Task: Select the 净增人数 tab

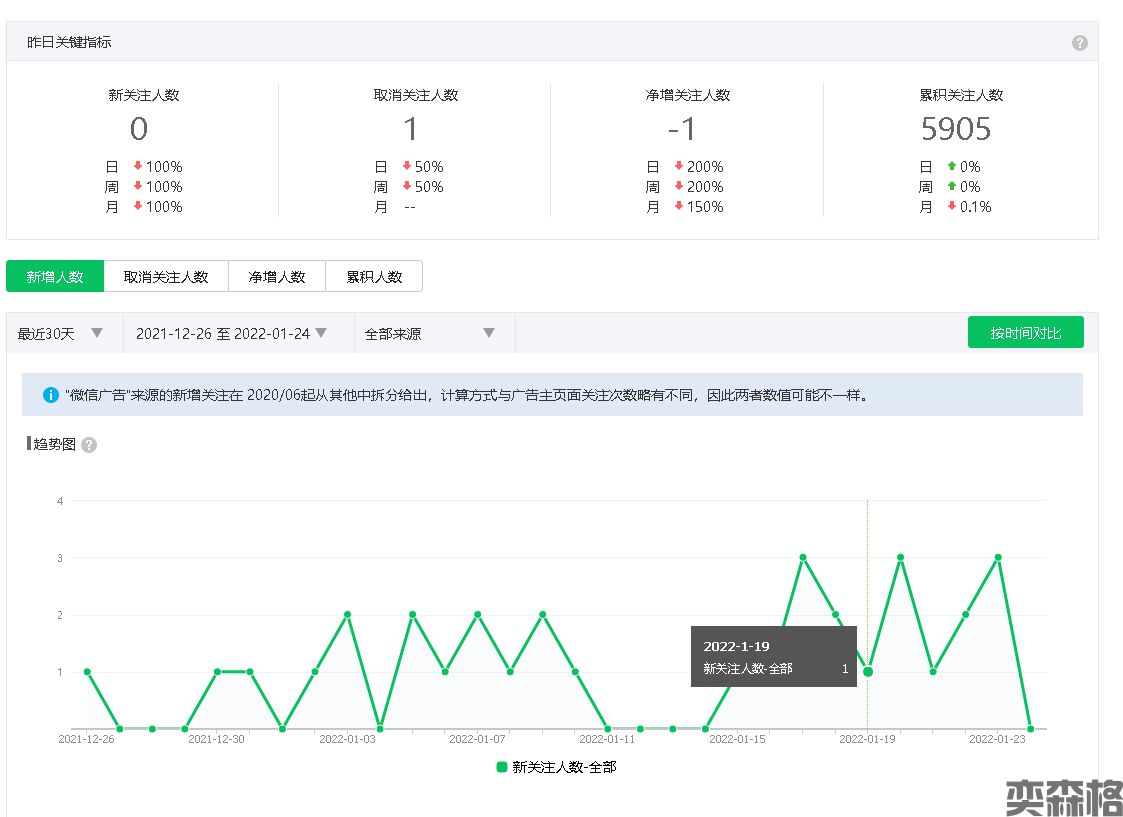Action: pos(277,277)
